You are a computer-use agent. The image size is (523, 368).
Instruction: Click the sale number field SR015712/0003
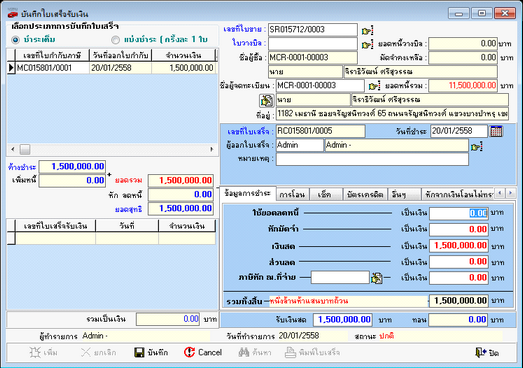[313, 30]
